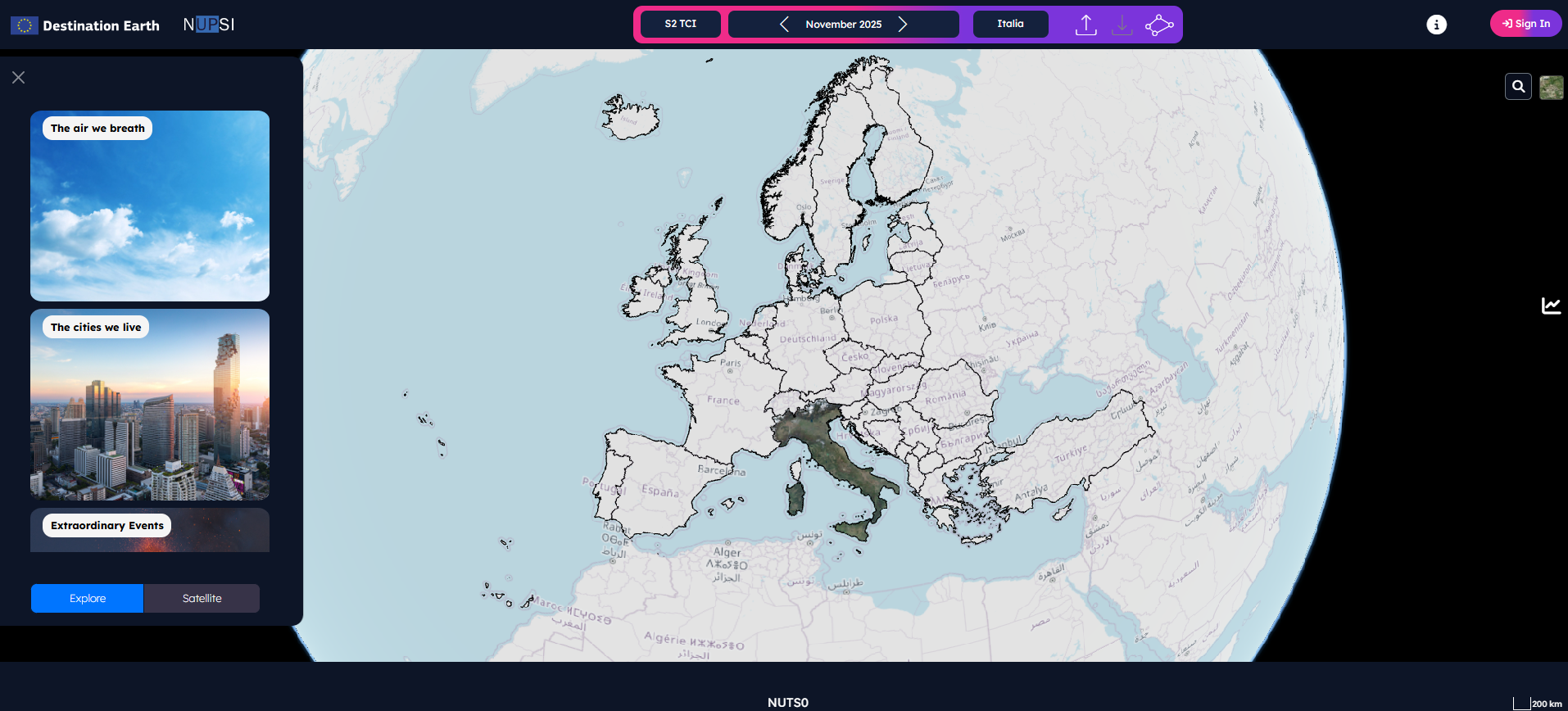Click the Sign In button

coord(1525,24)
